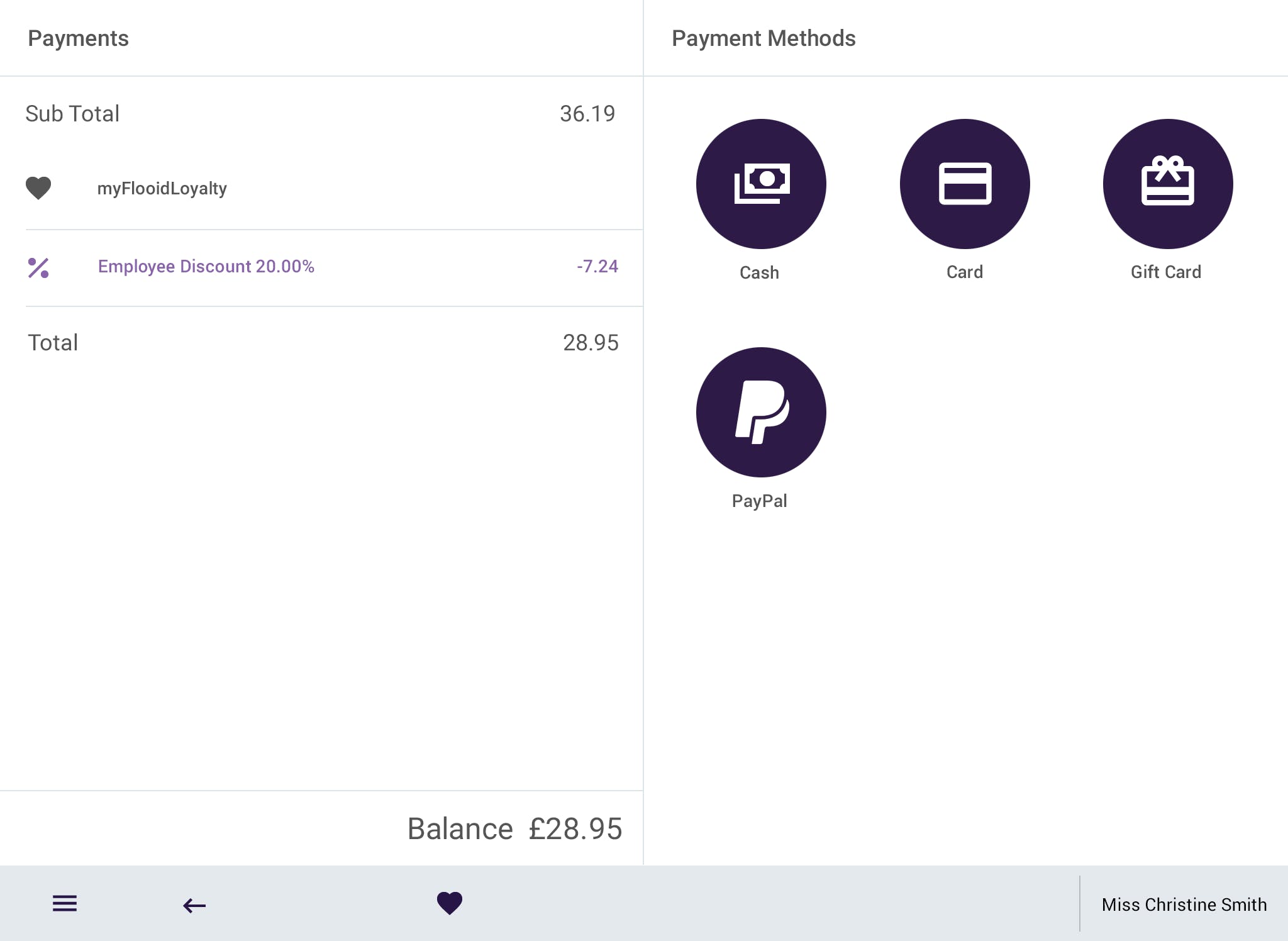
Task: Click the percent icon for Employee Discount
Action: pyautogui.click(x=38, y=267)
